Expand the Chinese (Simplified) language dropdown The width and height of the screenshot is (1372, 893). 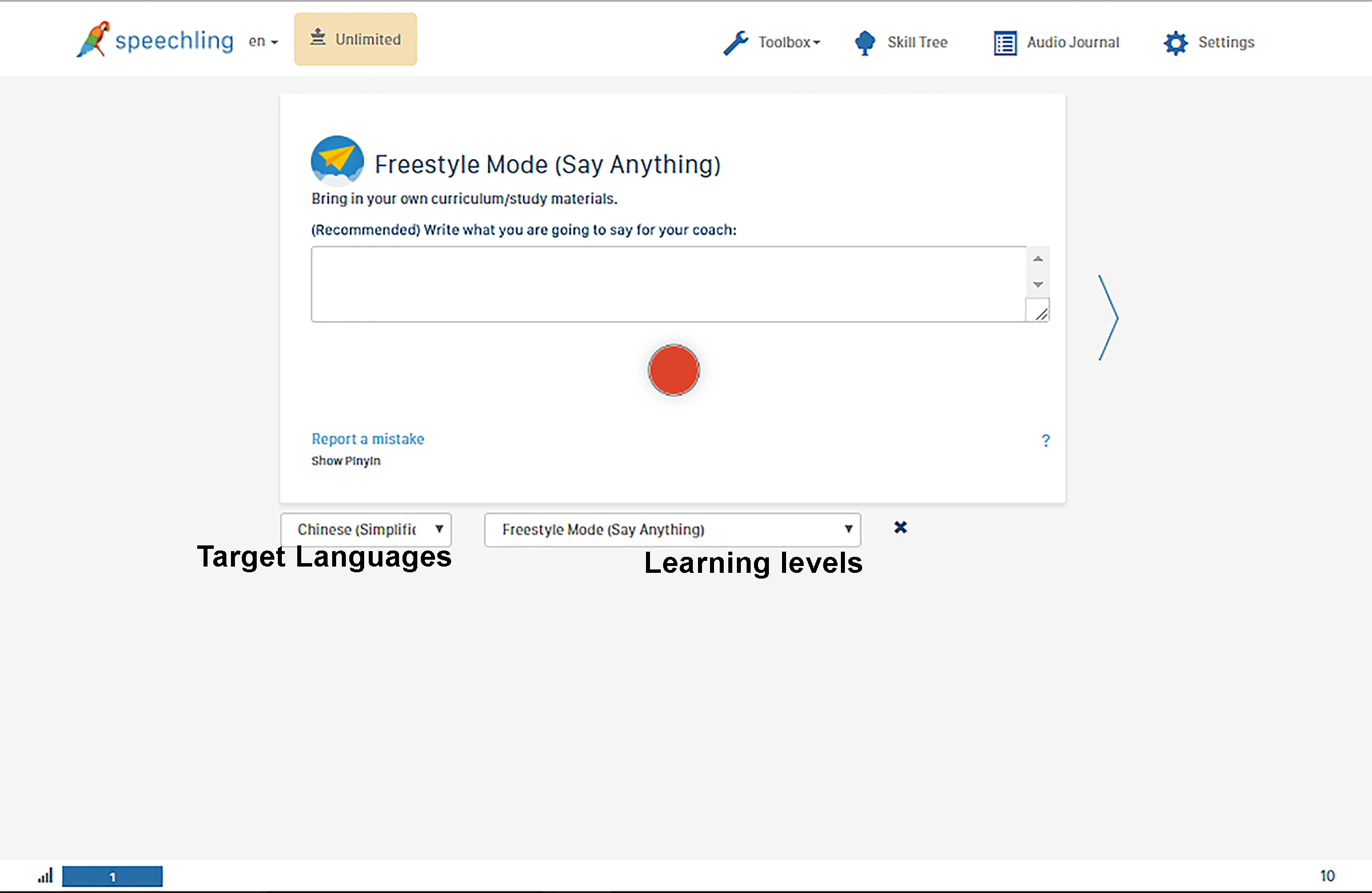tap(366, 529)
